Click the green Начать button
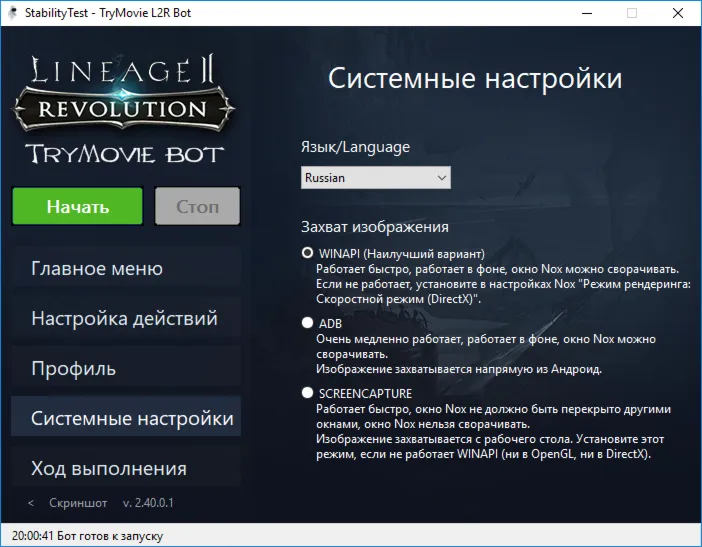 77,206
